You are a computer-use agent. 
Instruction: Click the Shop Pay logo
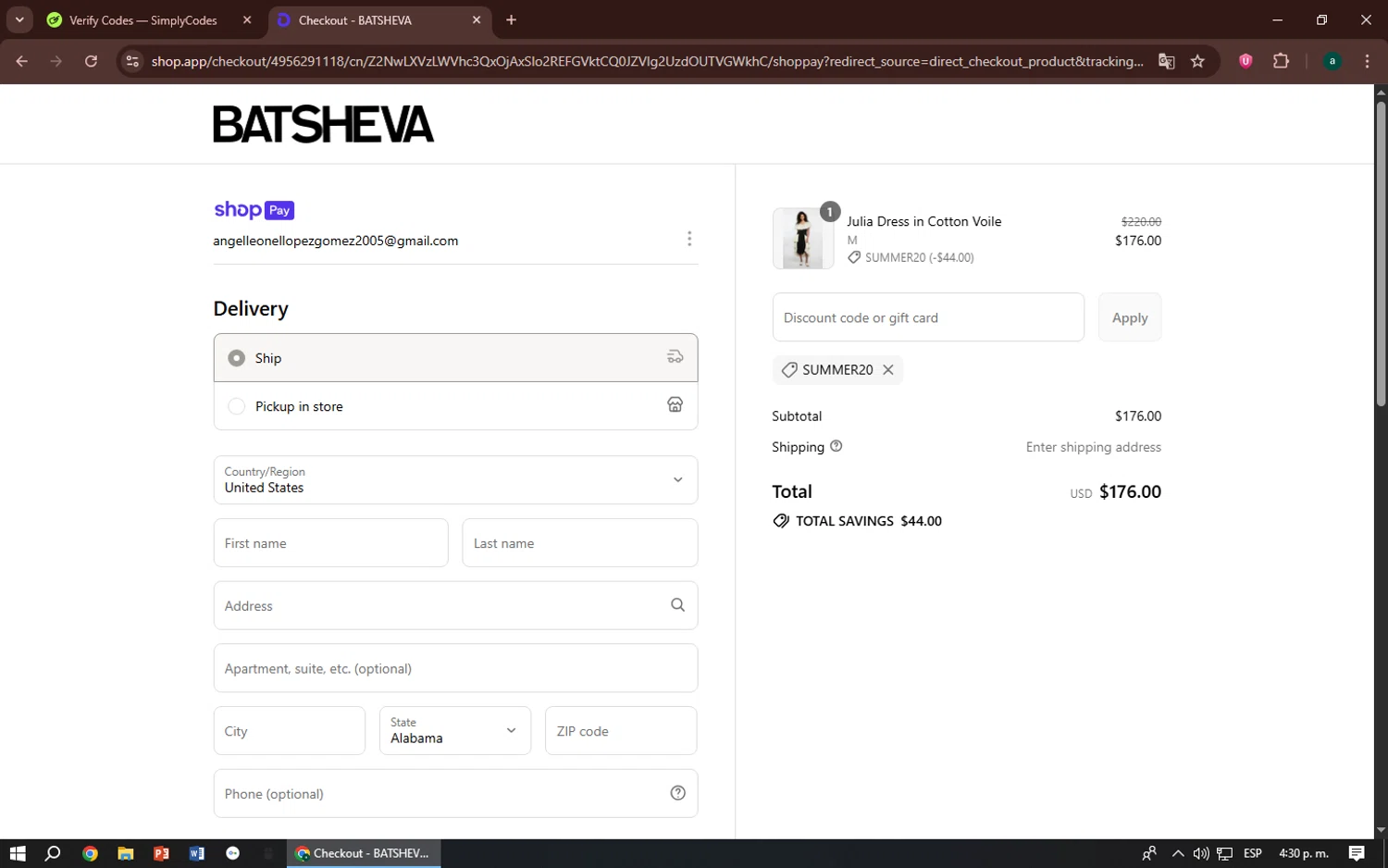[x=254, y=210]
